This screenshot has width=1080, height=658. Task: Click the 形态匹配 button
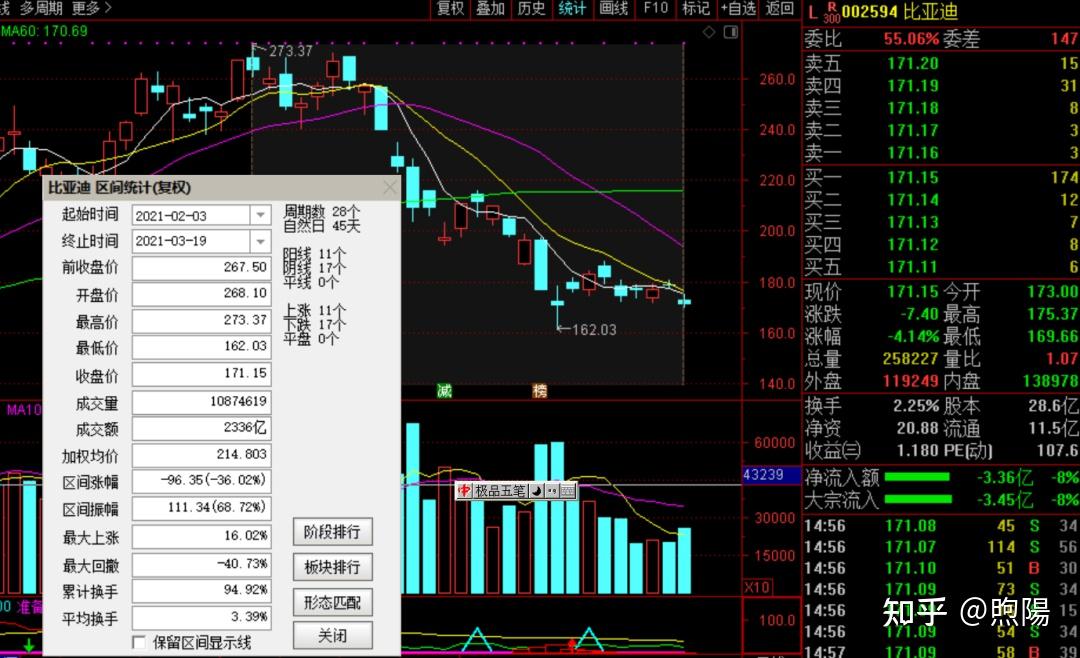click(x=332, y=602)
